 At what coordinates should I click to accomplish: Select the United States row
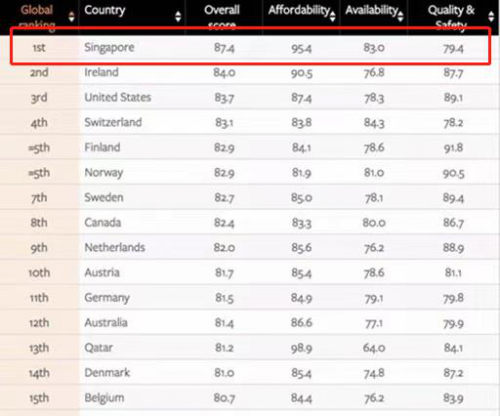[250, 97]
